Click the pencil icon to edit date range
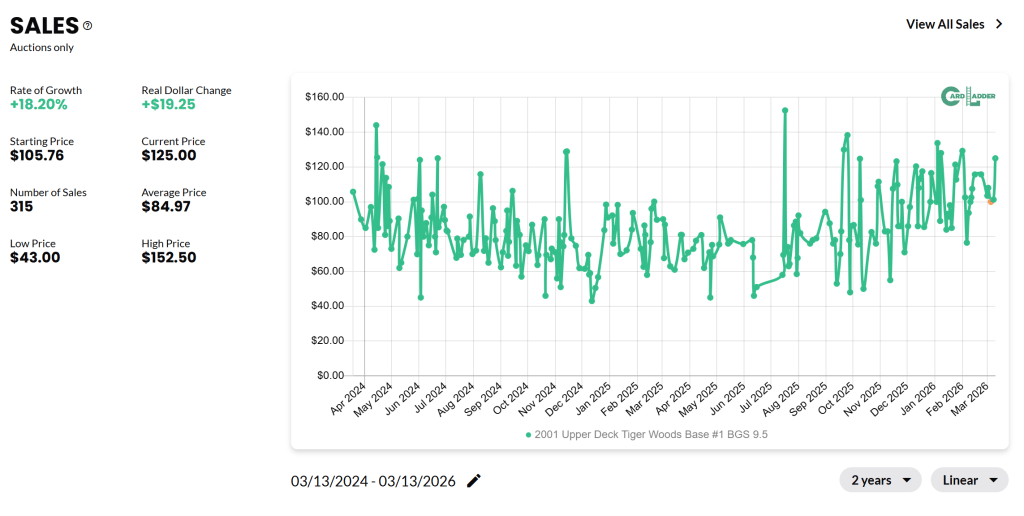Image resolution: width=1024 pixels, height=516 pixels. click(x=474, y=481)
